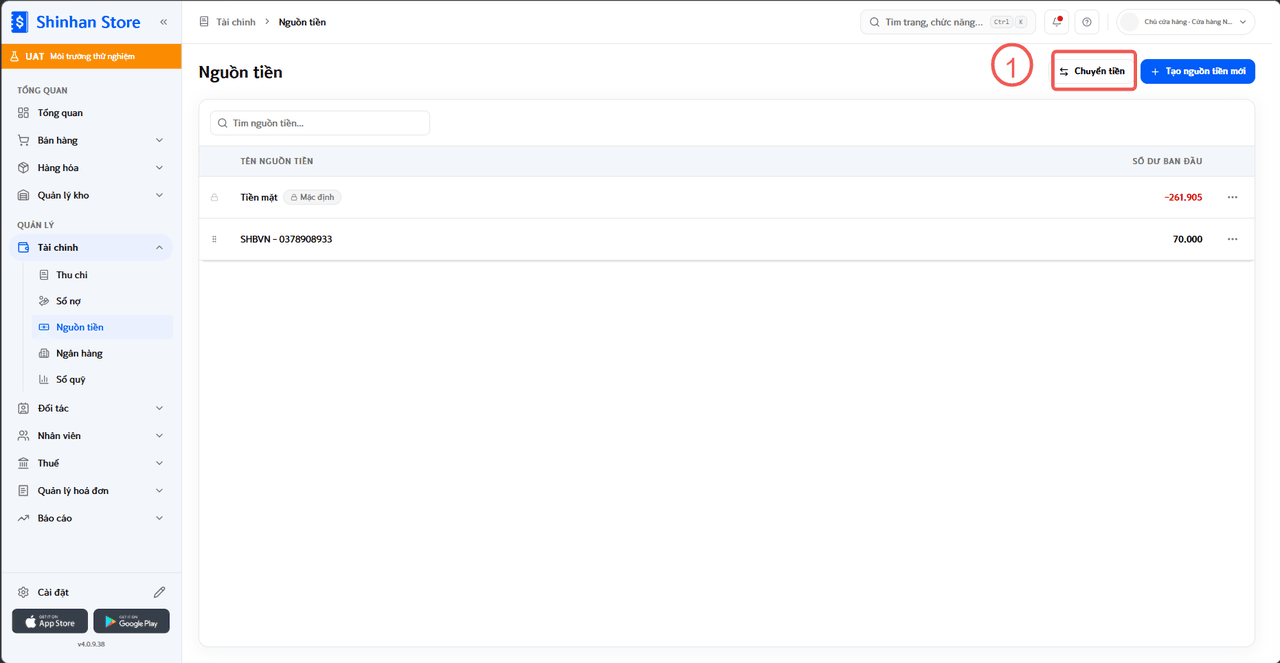The height and width of the screenshot is (663, 1280).
Task: Click the Chuyển tiền button
Action: [x=1093, y=71]
